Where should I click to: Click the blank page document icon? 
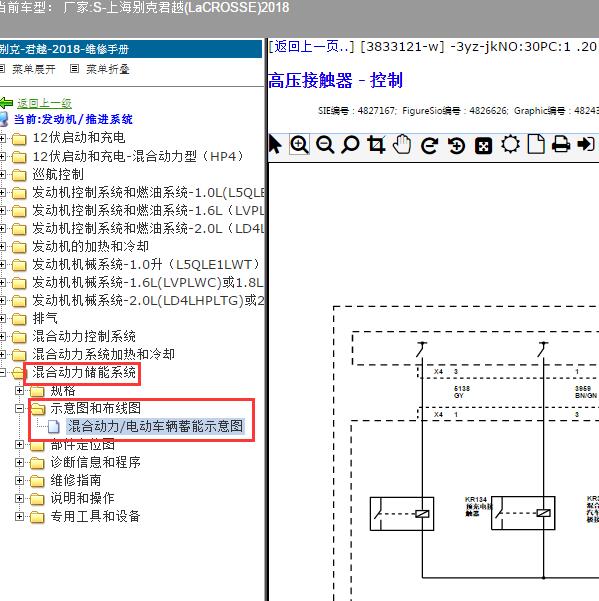tap(536, 145)
